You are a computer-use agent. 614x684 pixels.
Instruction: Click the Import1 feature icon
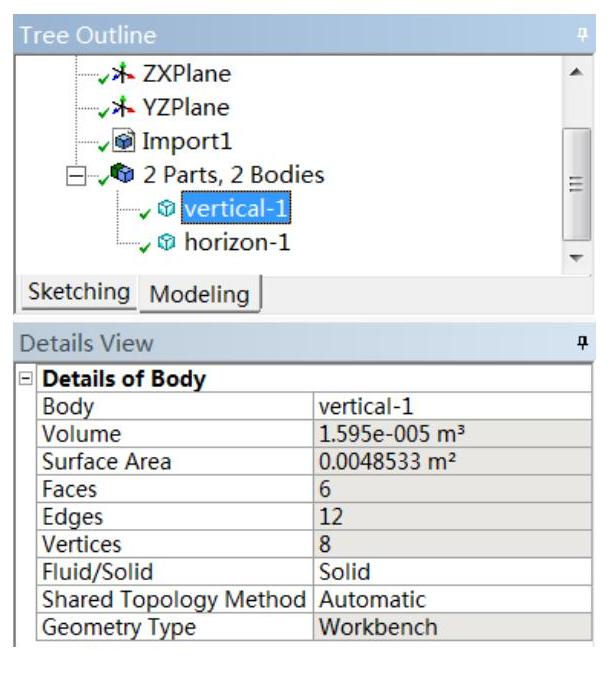coord(126,141)
